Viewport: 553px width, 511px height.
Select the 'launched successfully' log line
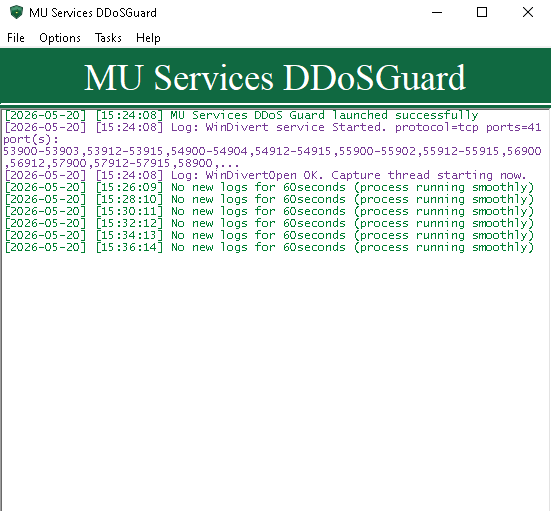[241, 115]
